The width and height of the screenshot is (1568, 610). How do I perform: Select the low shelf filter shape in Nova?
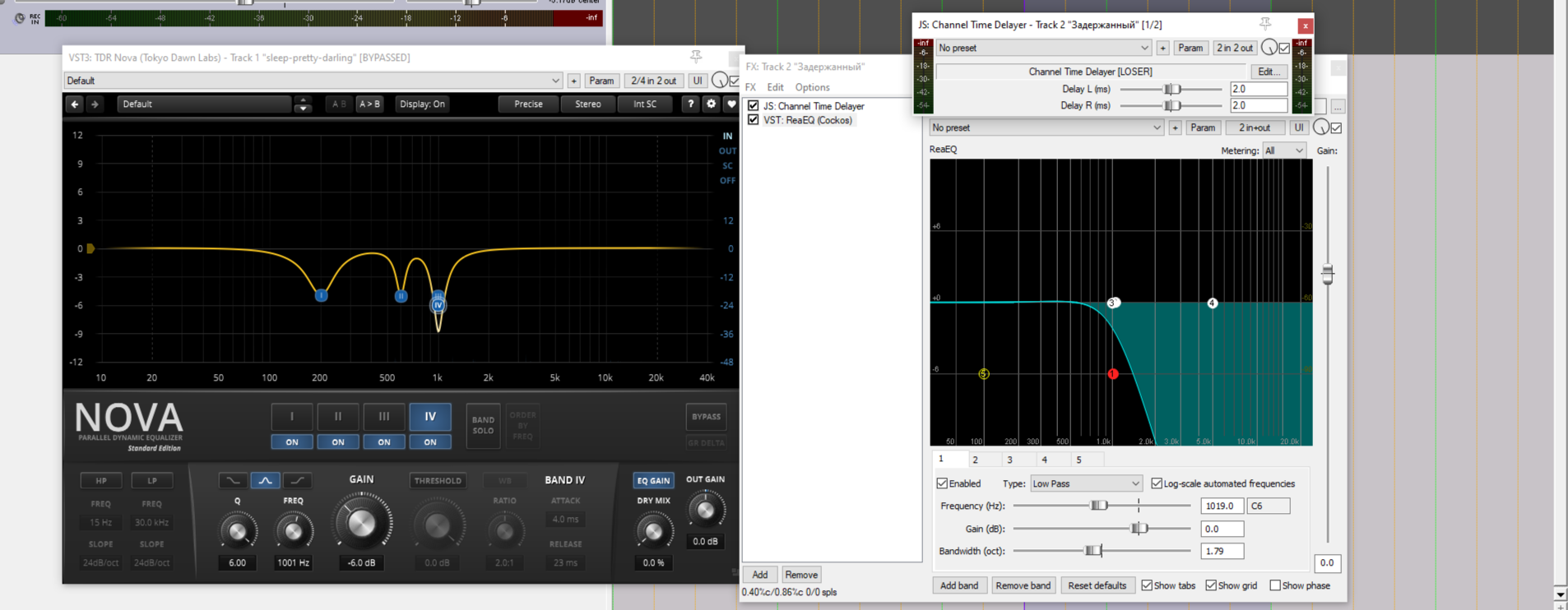(233, 481)
